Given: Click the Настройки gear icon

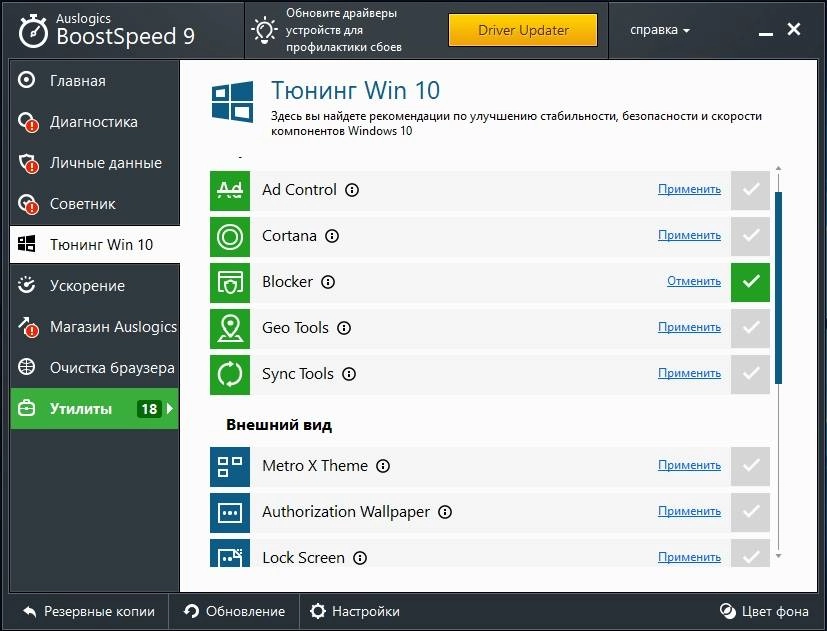Looking at the screenshot, I should click(318, 611).
